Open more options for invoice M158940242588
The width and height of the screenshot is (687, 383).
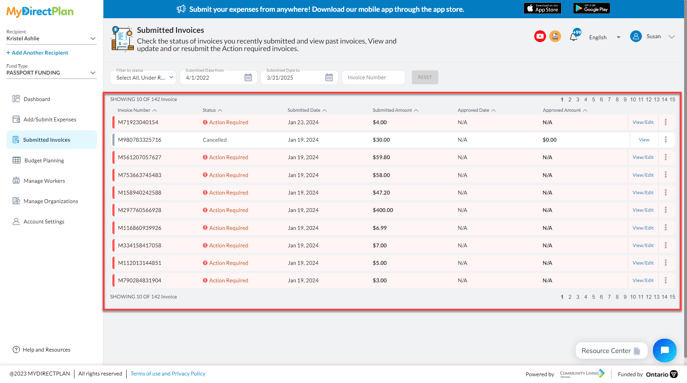666,192
